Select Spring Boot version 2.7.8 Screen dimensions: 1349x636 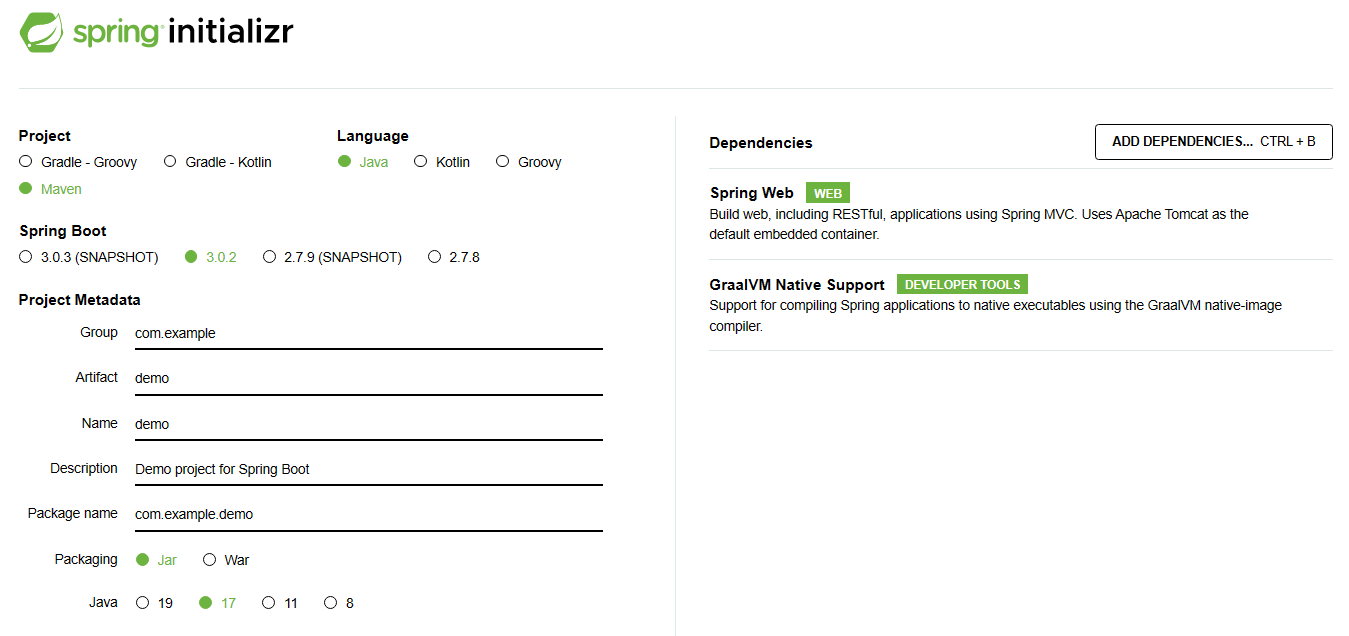click(x=434, y=257)
